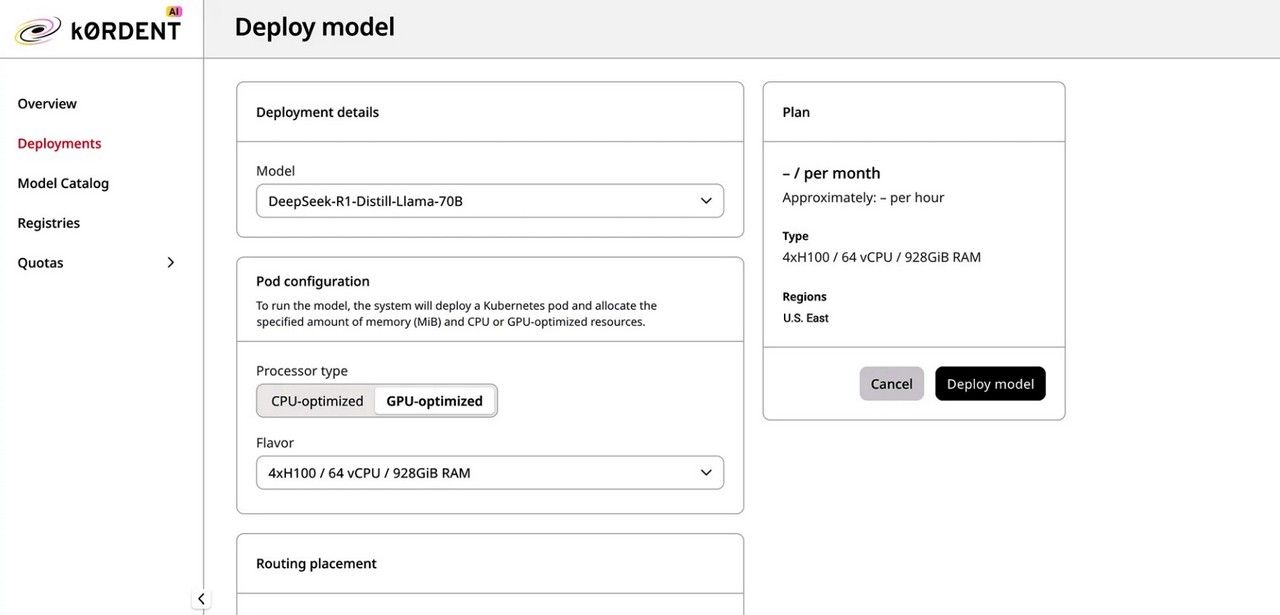Select the GPU-optimized processor type
Viewport: 1280px width, 615px height.
click(x=434, y=401)
